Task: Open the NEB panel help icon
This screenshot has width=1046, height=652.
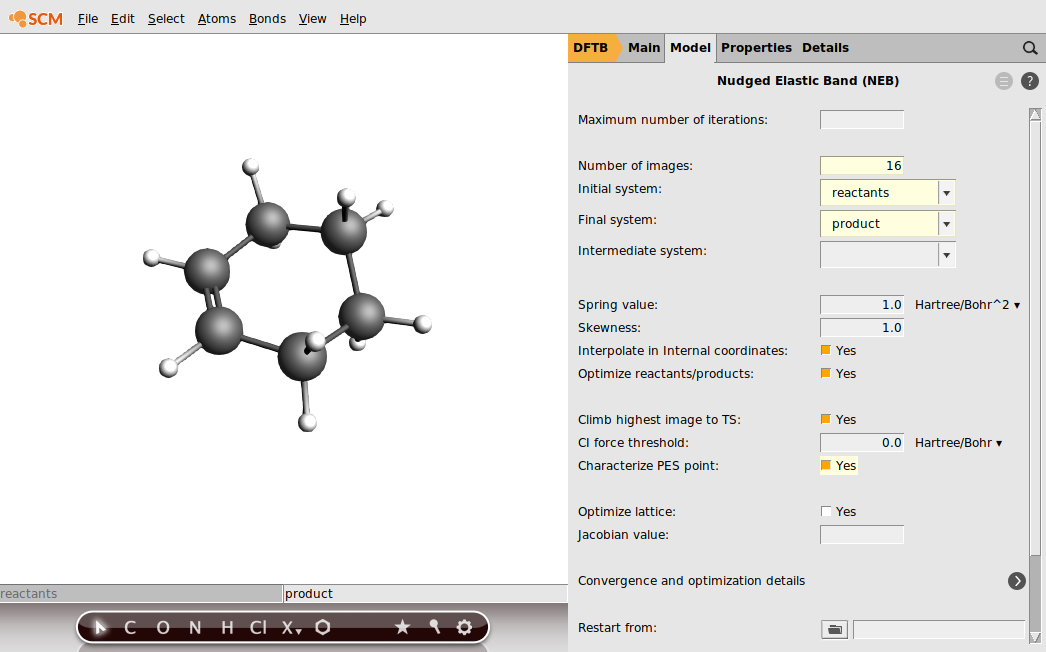Action: [1030, 81]
